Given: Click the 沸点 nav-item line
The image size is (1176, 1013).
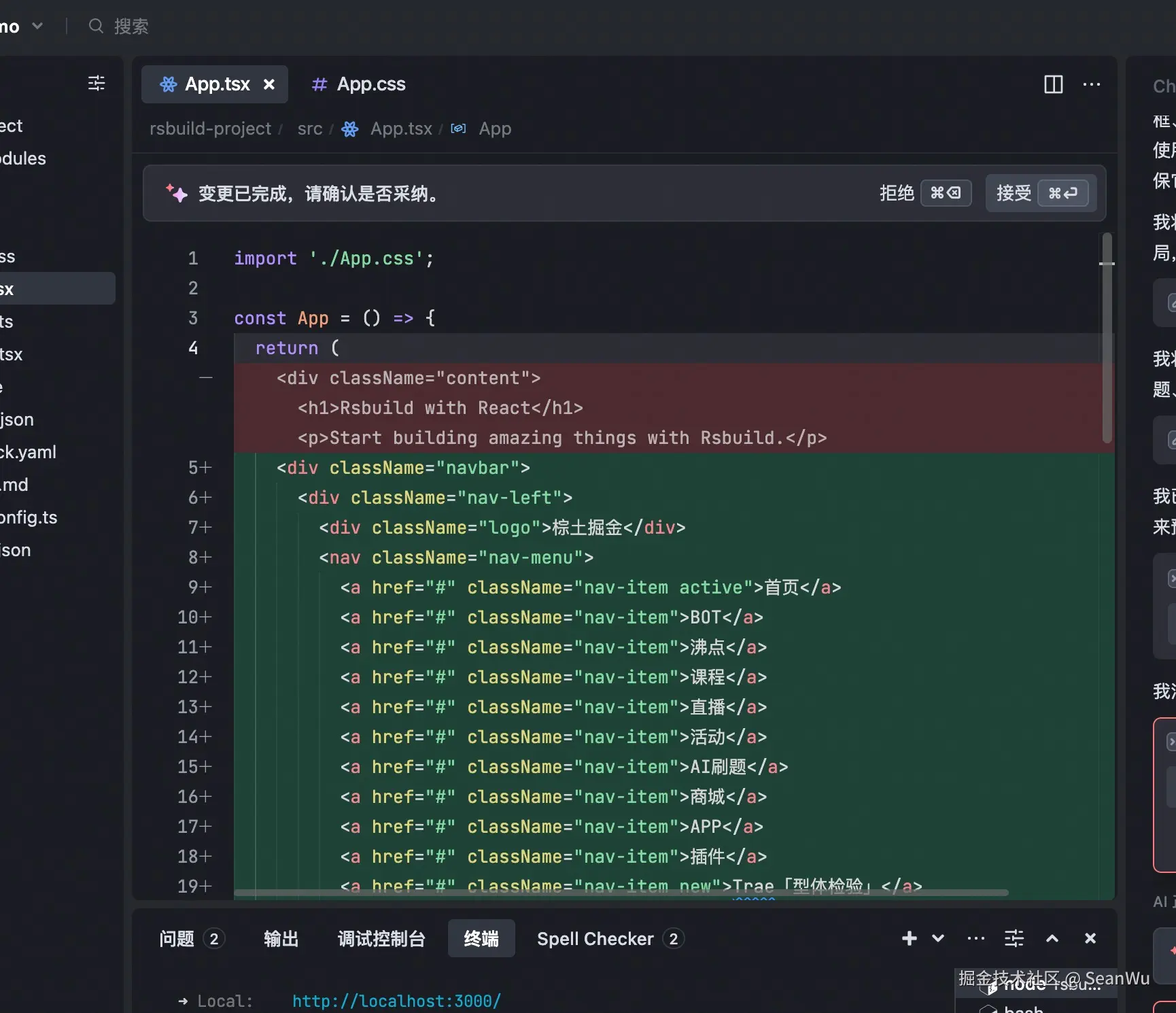Looking at the screenshot, I should pyautogui.click(x=553, y=647).
